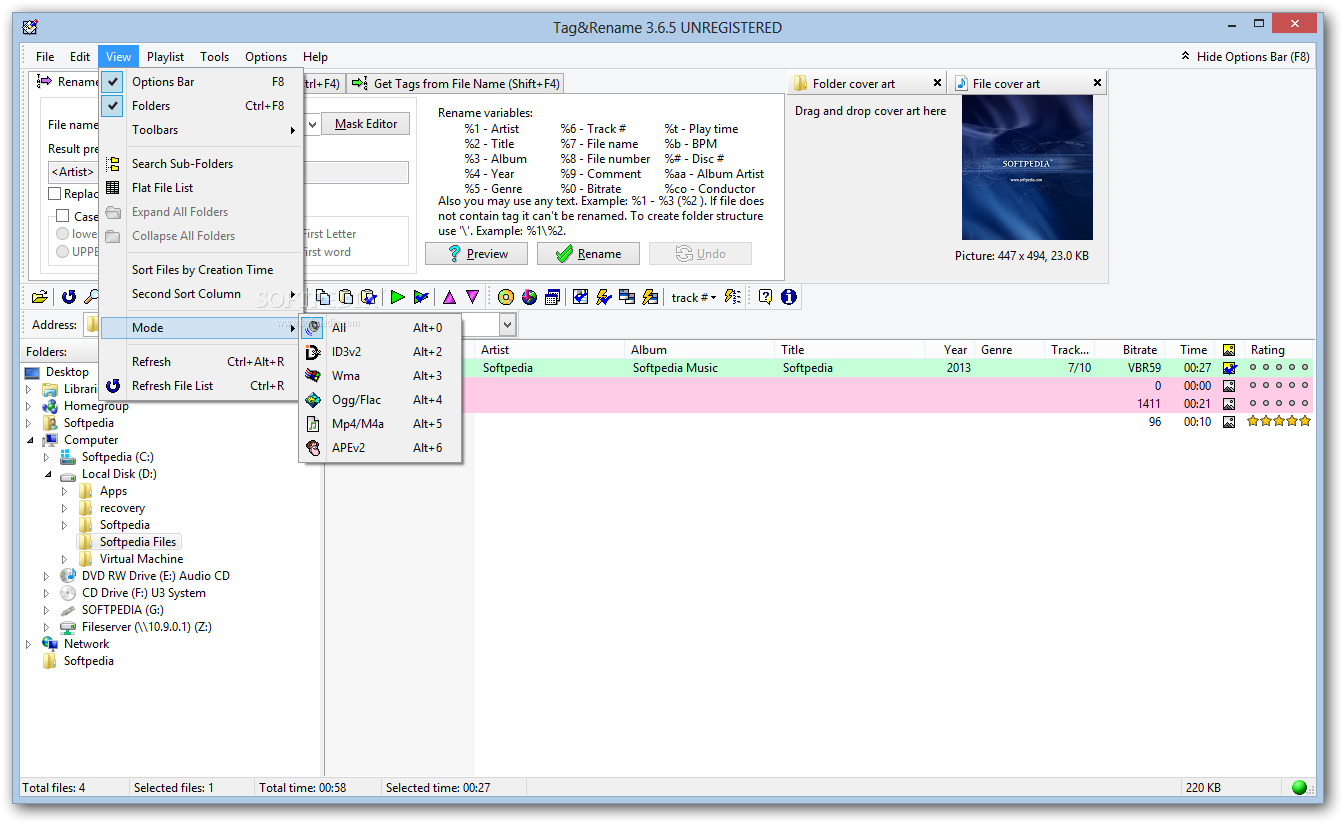
Task: Select ID3v2 mode from the submenu
Action: (380, 352)
